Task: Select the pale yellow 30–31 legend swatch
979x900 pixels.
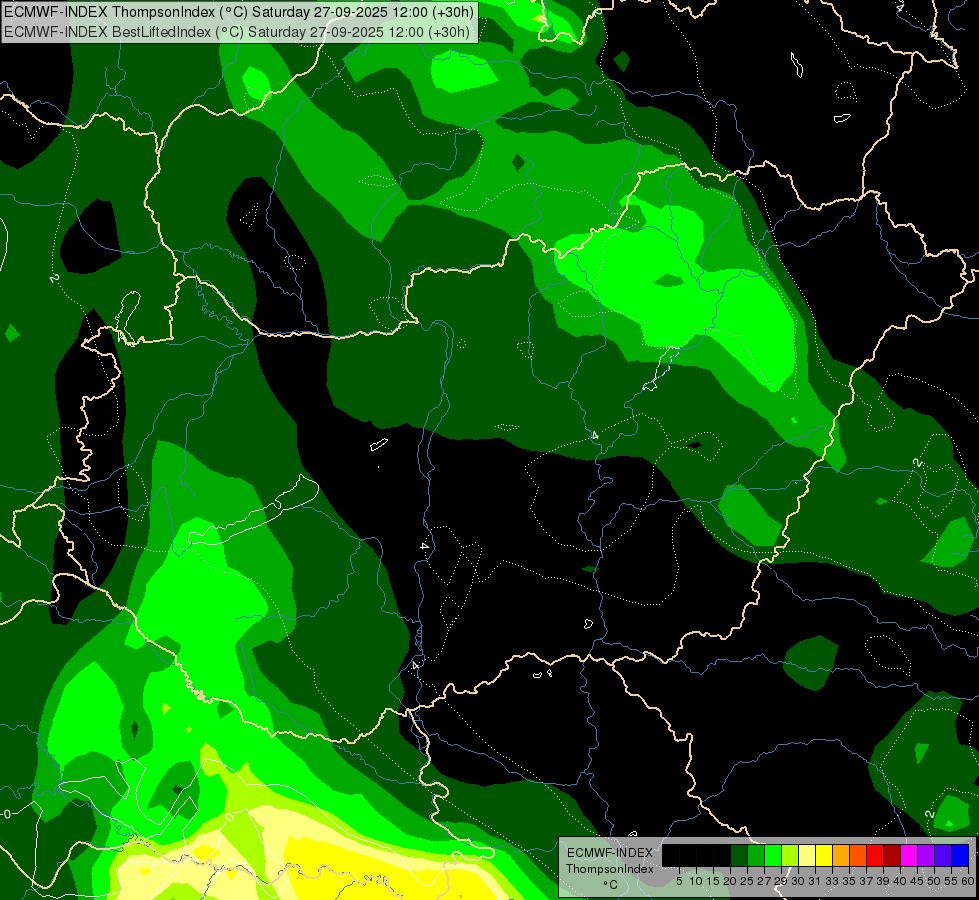Action: 807,855
